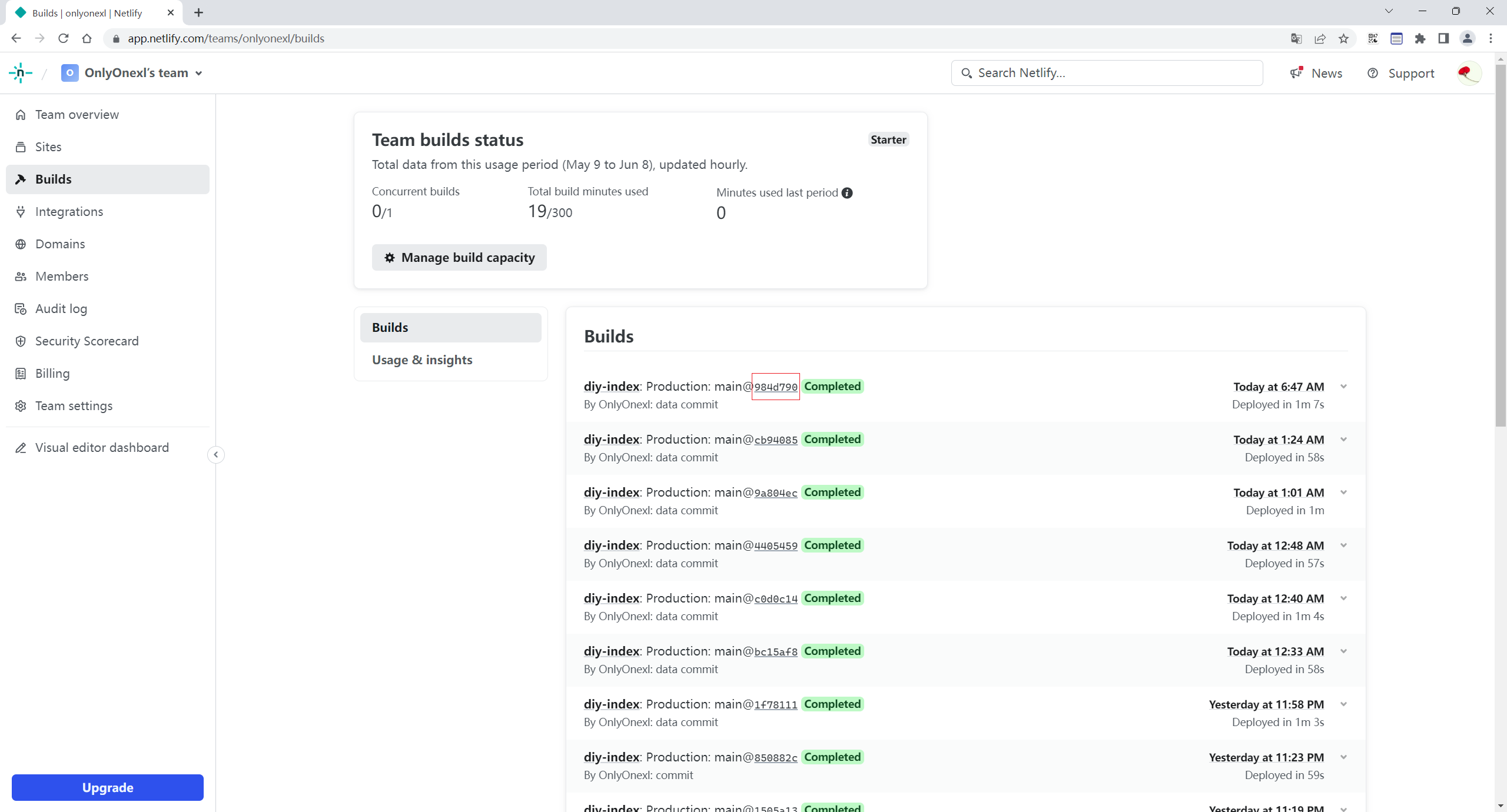Expand the build from Today at 1:24 AM
Viewport: 1507px width, 812px height.
click(x=1344, y=440)
